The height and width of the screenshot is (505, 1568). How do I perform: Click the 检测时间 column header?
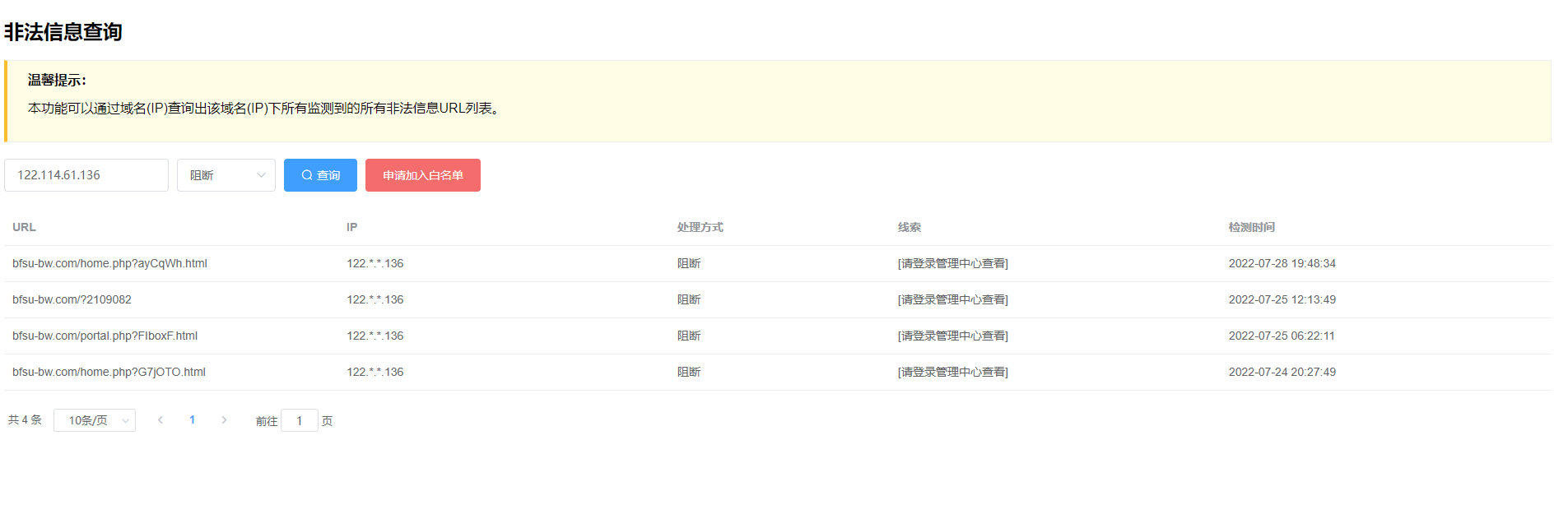1251,228
